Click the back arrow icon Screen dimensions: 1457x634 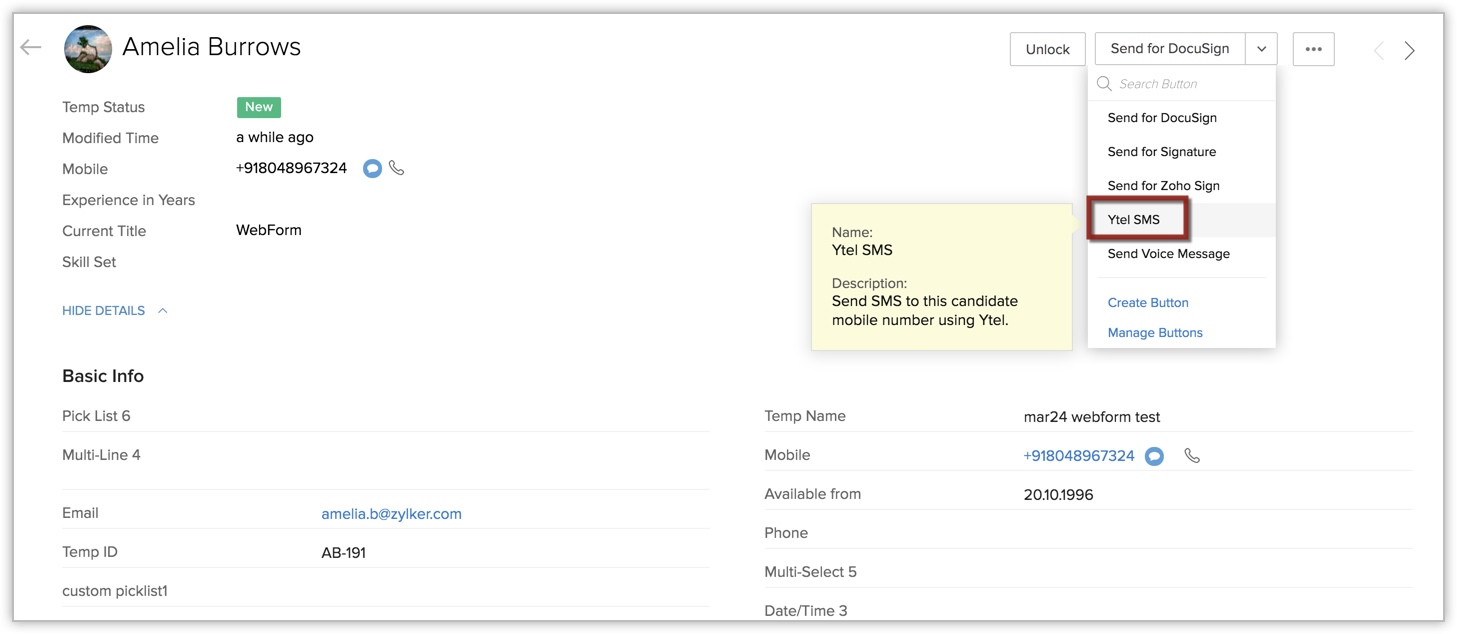[31, 47]
